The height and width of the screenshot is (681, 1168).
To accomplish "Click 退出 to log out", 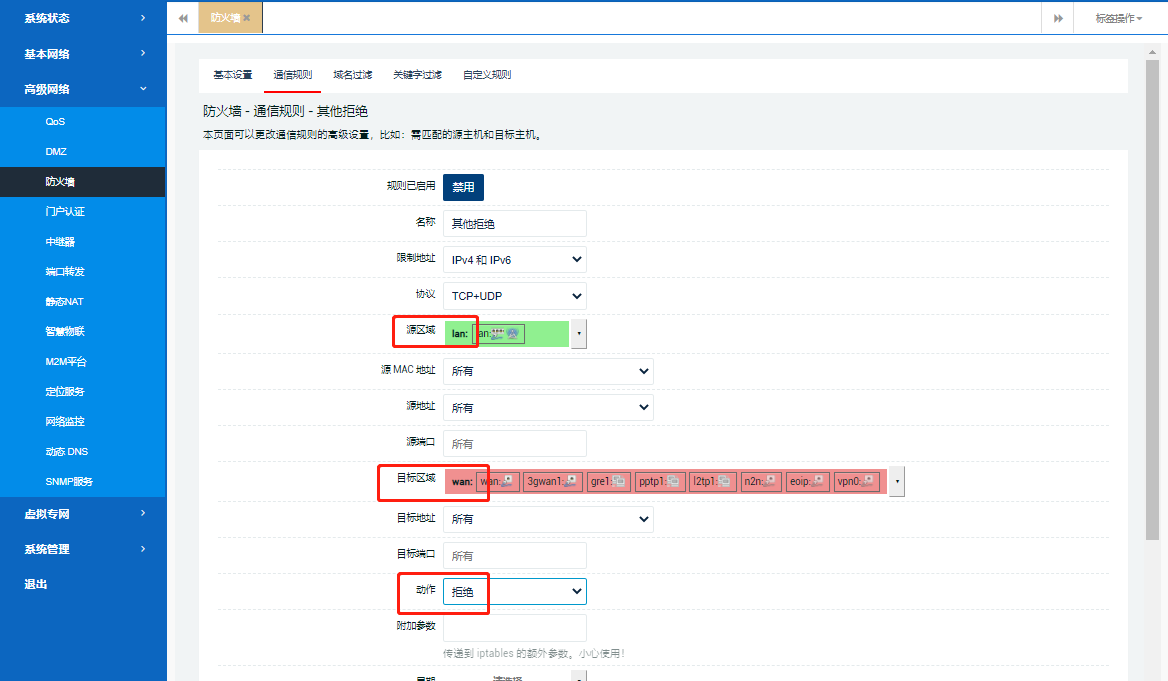I will tap(36, 583).
